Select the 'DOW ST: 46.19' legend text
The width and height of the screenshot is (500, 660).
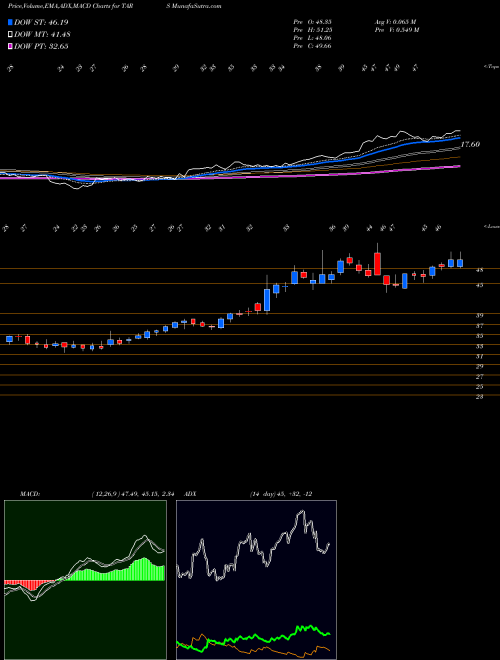41,22
